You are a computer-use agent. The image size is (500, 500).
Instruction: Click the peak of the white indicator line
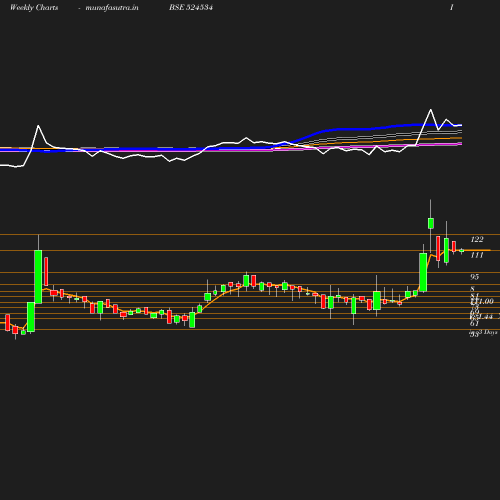431,110
